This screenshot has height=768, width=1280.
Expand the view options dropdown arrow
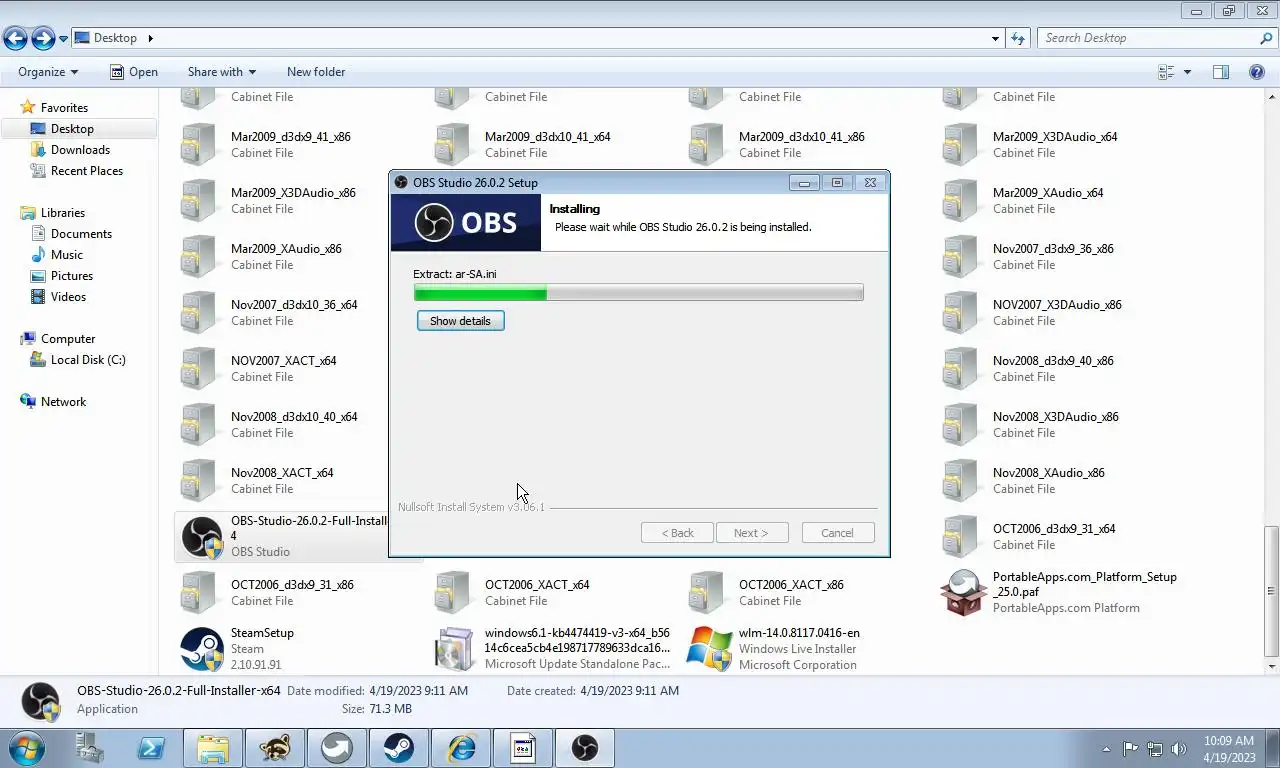(1187, 72)
